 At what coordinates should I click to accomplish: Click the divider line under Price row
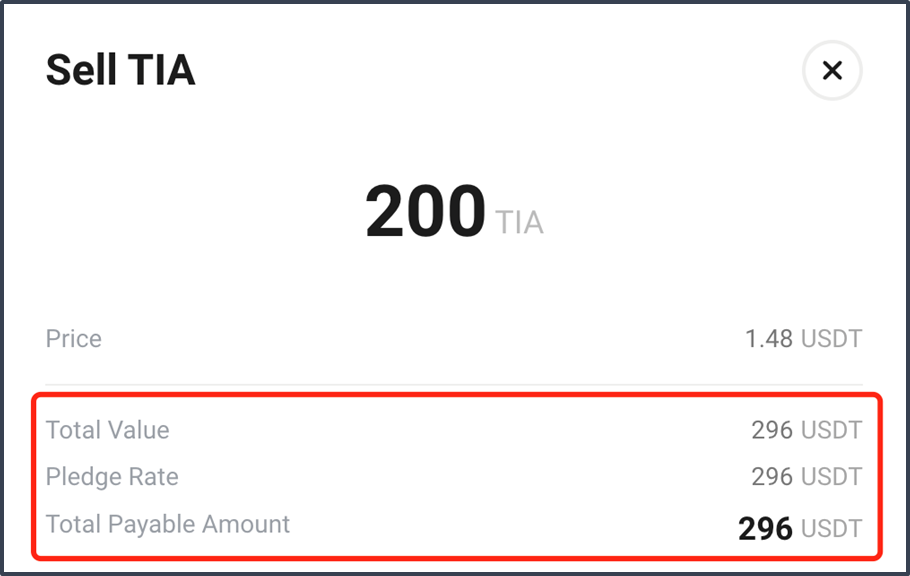coord(454,384)
